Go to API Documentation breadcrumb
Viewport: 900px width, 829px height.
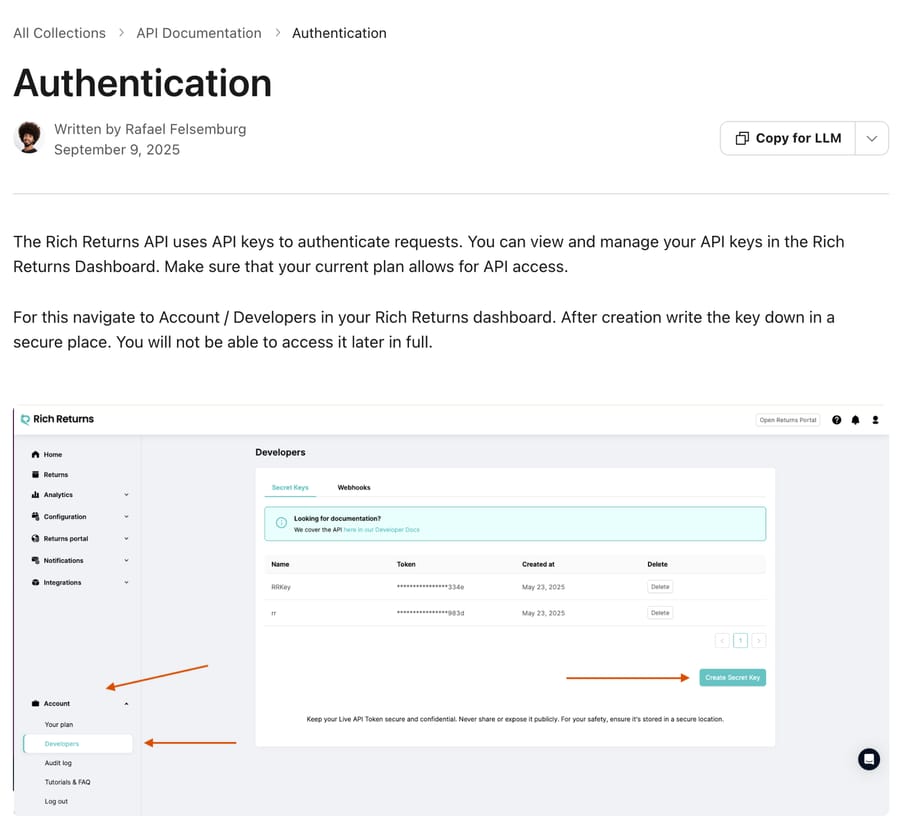199,33
